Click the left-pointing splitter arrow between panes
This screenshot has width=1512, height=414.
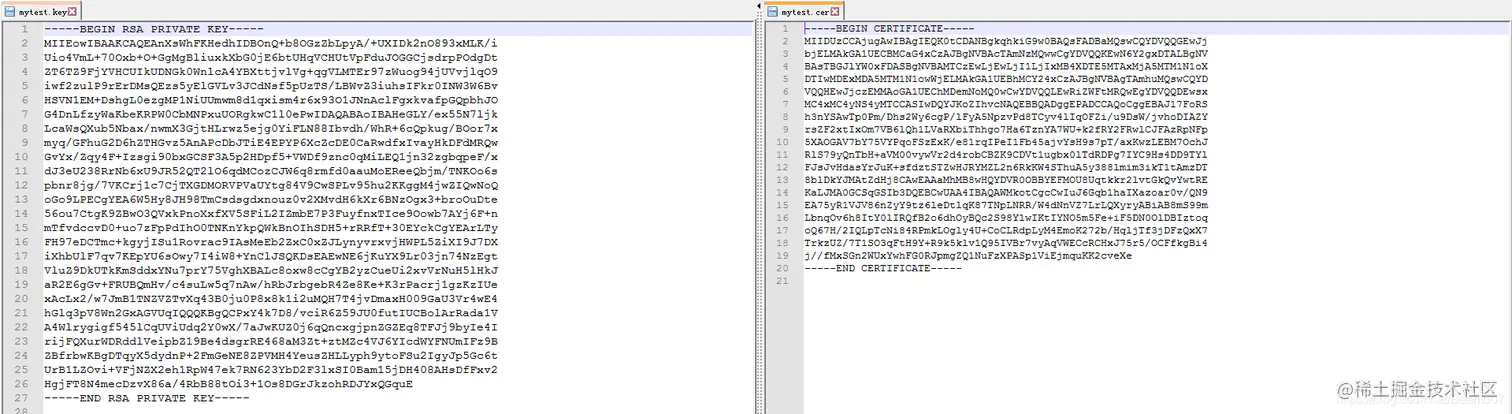(758, 5)
